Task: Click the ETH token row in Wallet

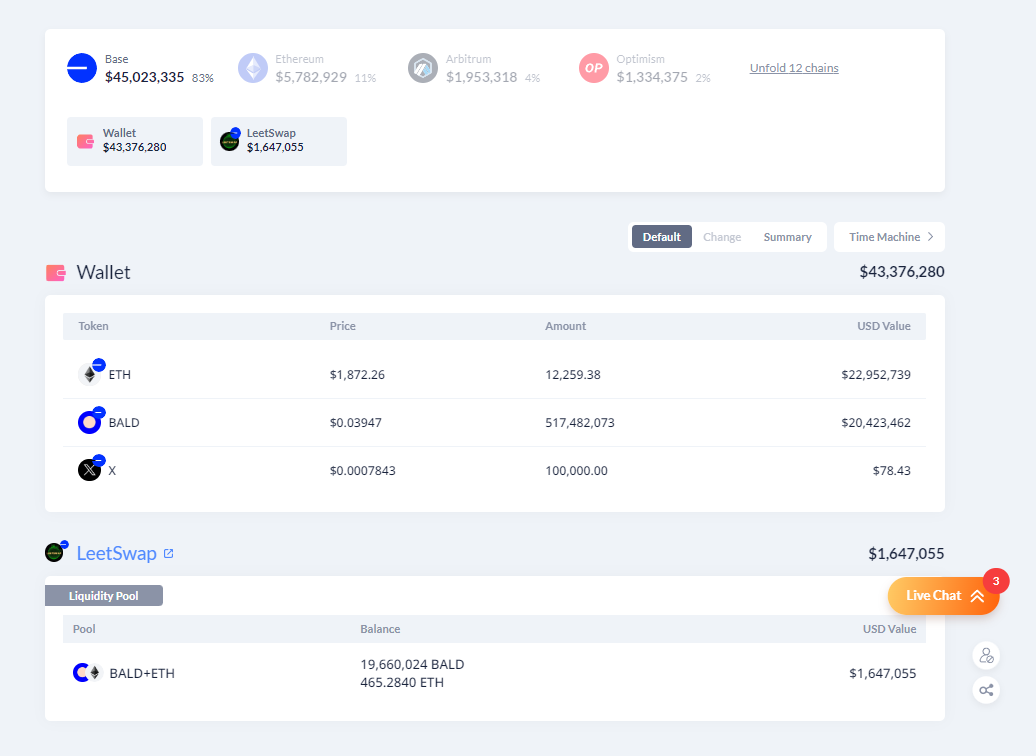Action: click(x=494, y=375)
